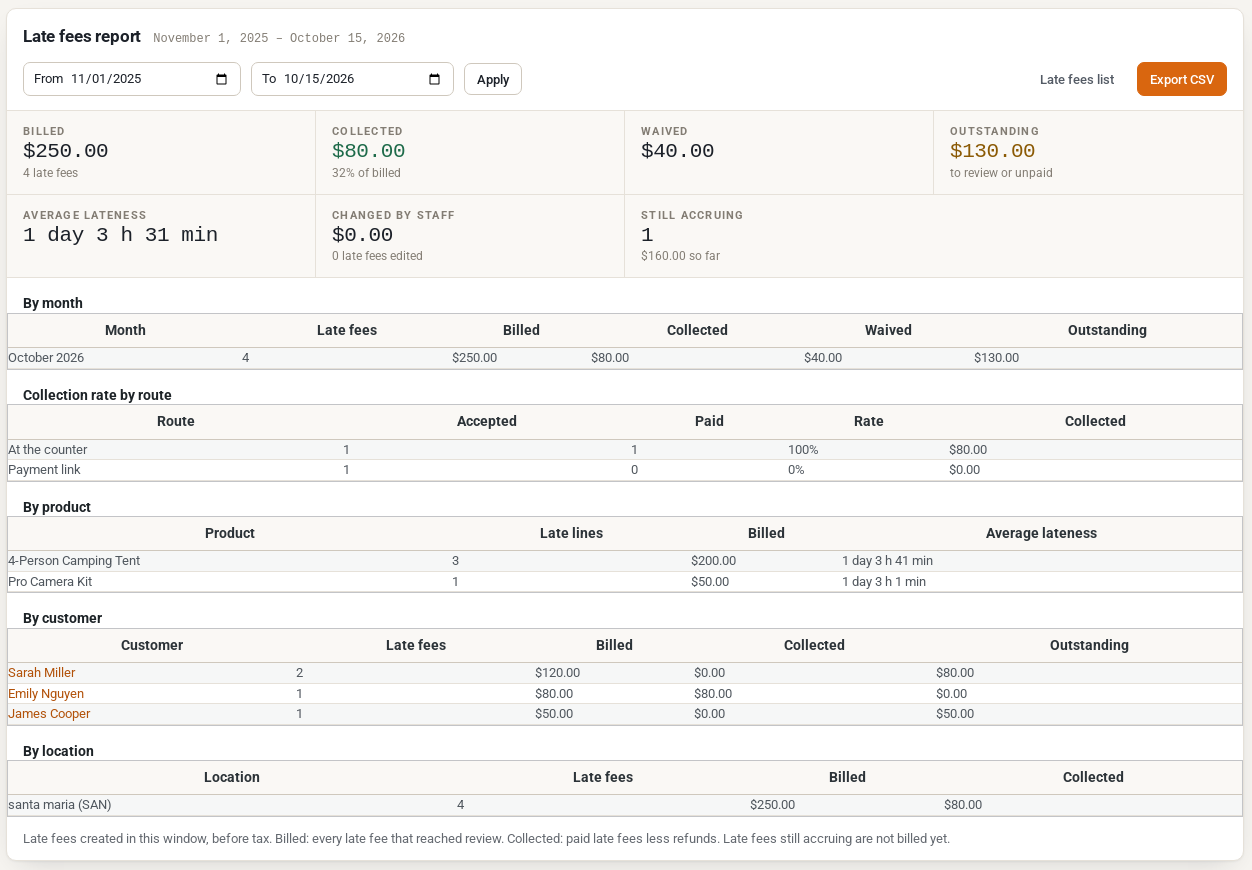Screen dimensions: 1252x870
Task: Click the 'Customer' column header
Action: (x=152, y=645)
